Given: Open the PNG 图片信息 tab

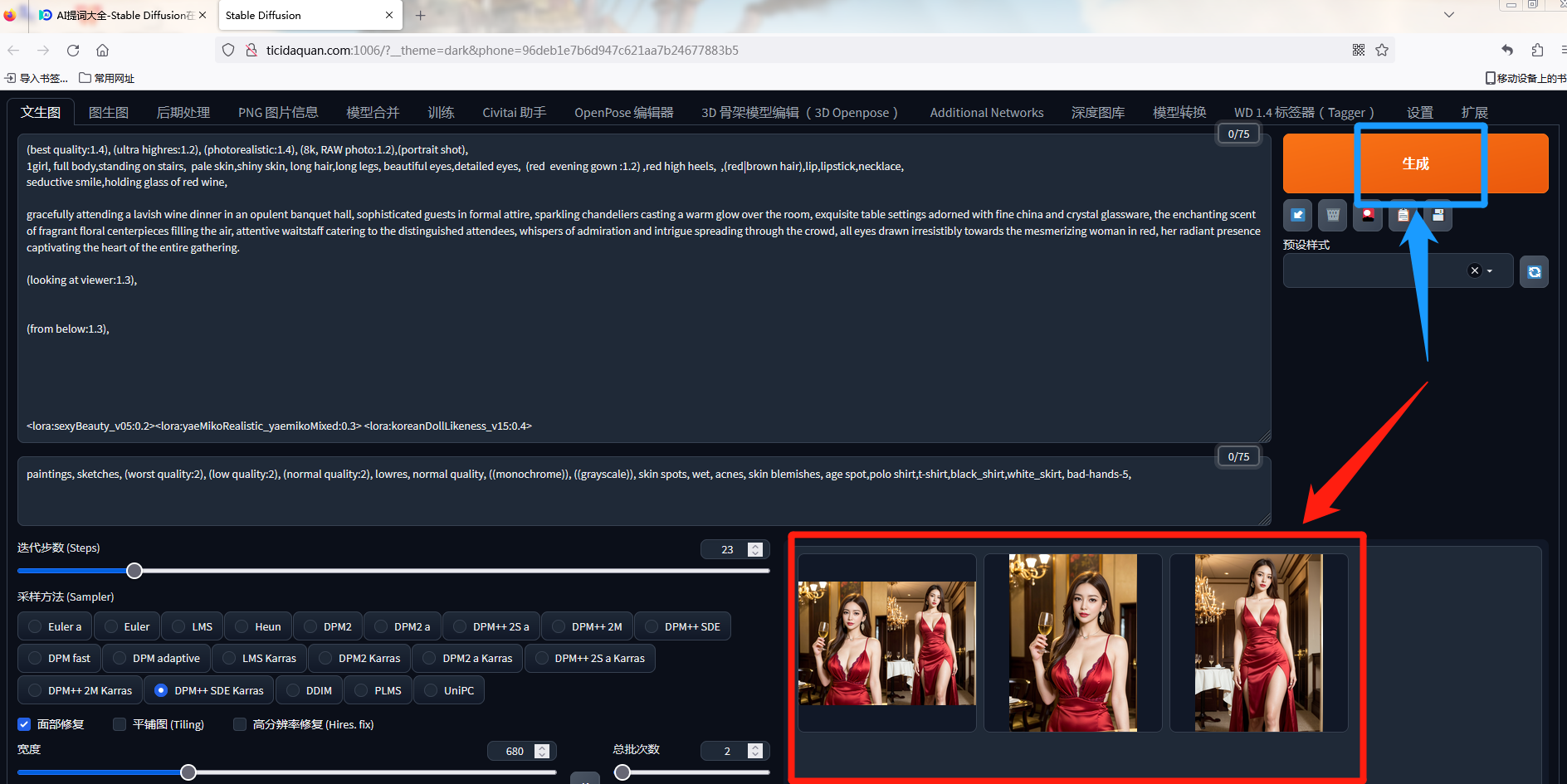Looking at the screenshot, I should coord(278,113).
